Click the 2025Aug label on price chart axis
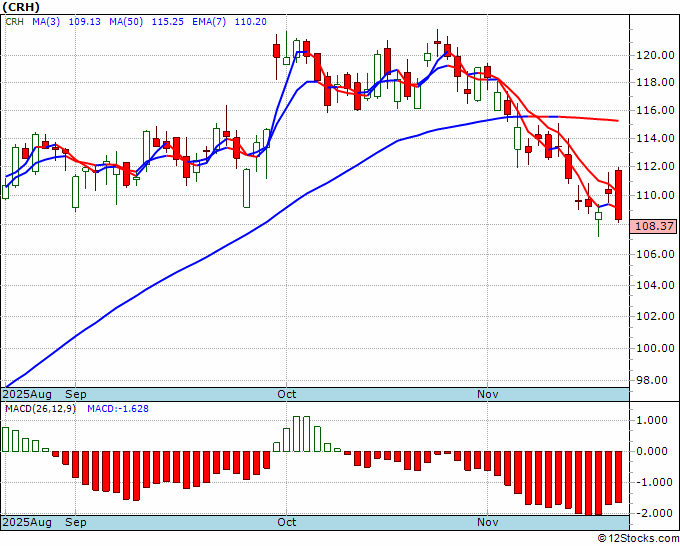 click(x=27, y=395)
